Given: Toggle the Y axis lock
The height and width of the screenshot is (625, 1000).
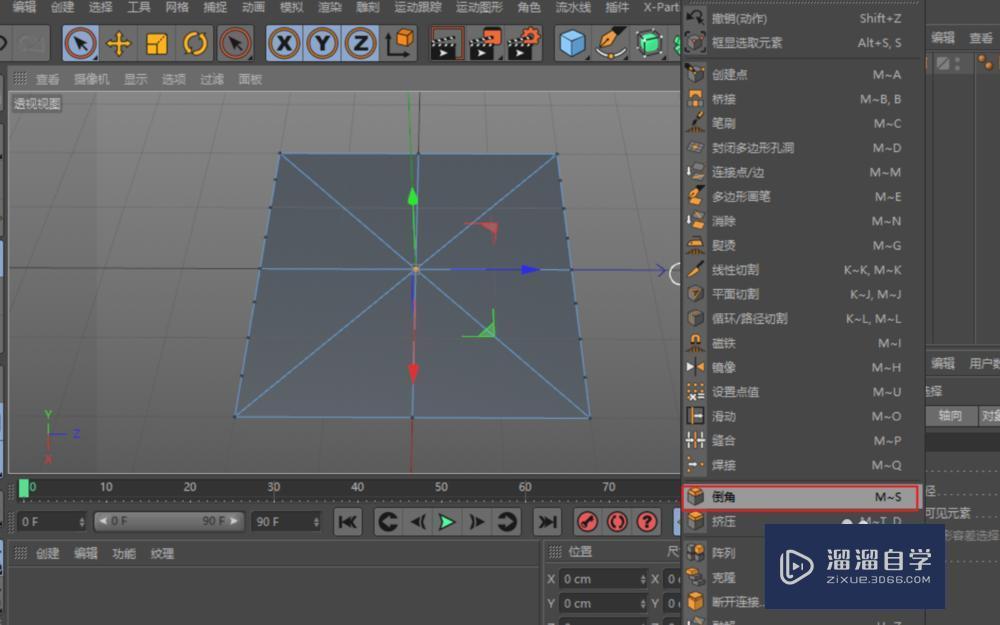Looking at the screenshot, I should pyautogui.click(x=323, y=43).
